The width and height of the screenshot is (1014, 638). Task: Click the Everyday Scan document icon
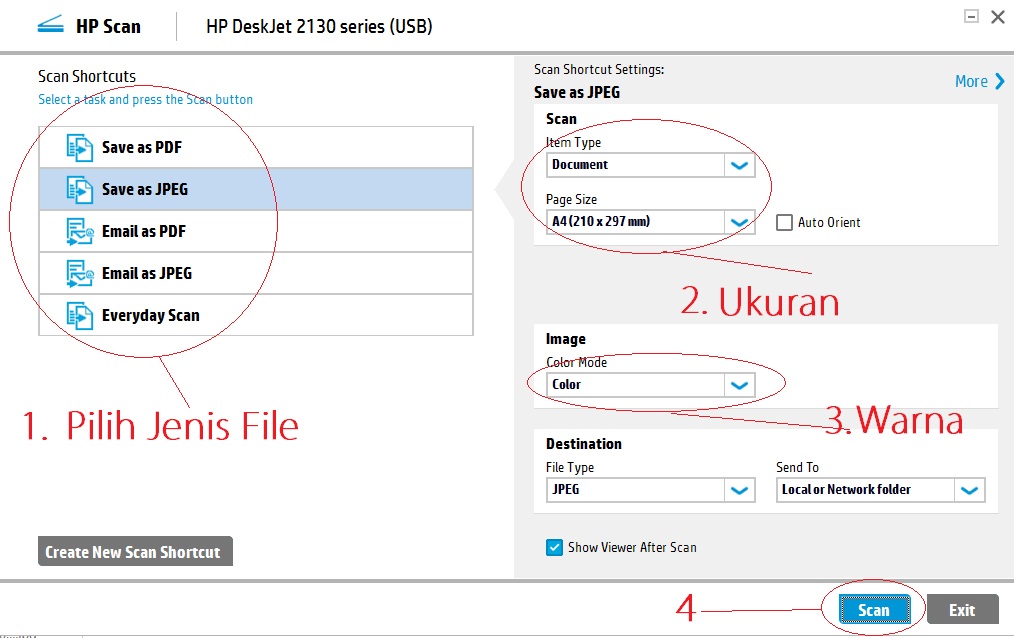(x=80, y=315)
